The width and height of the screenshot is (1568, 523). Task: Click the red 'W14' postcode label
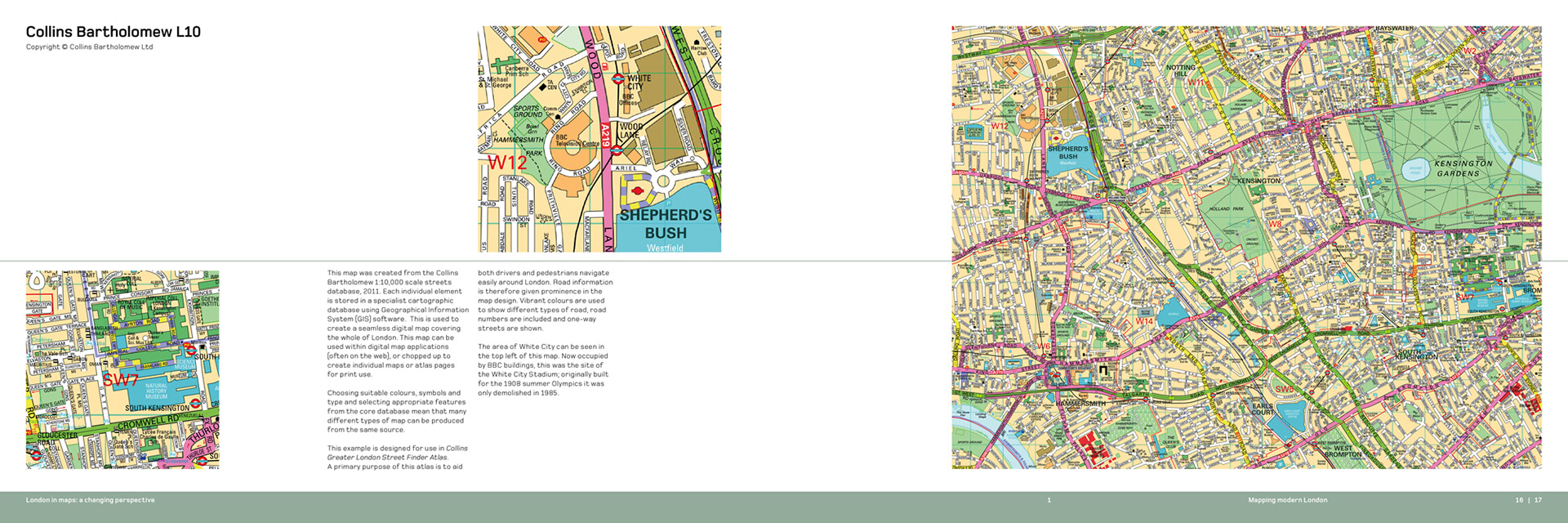[1144, 322]
